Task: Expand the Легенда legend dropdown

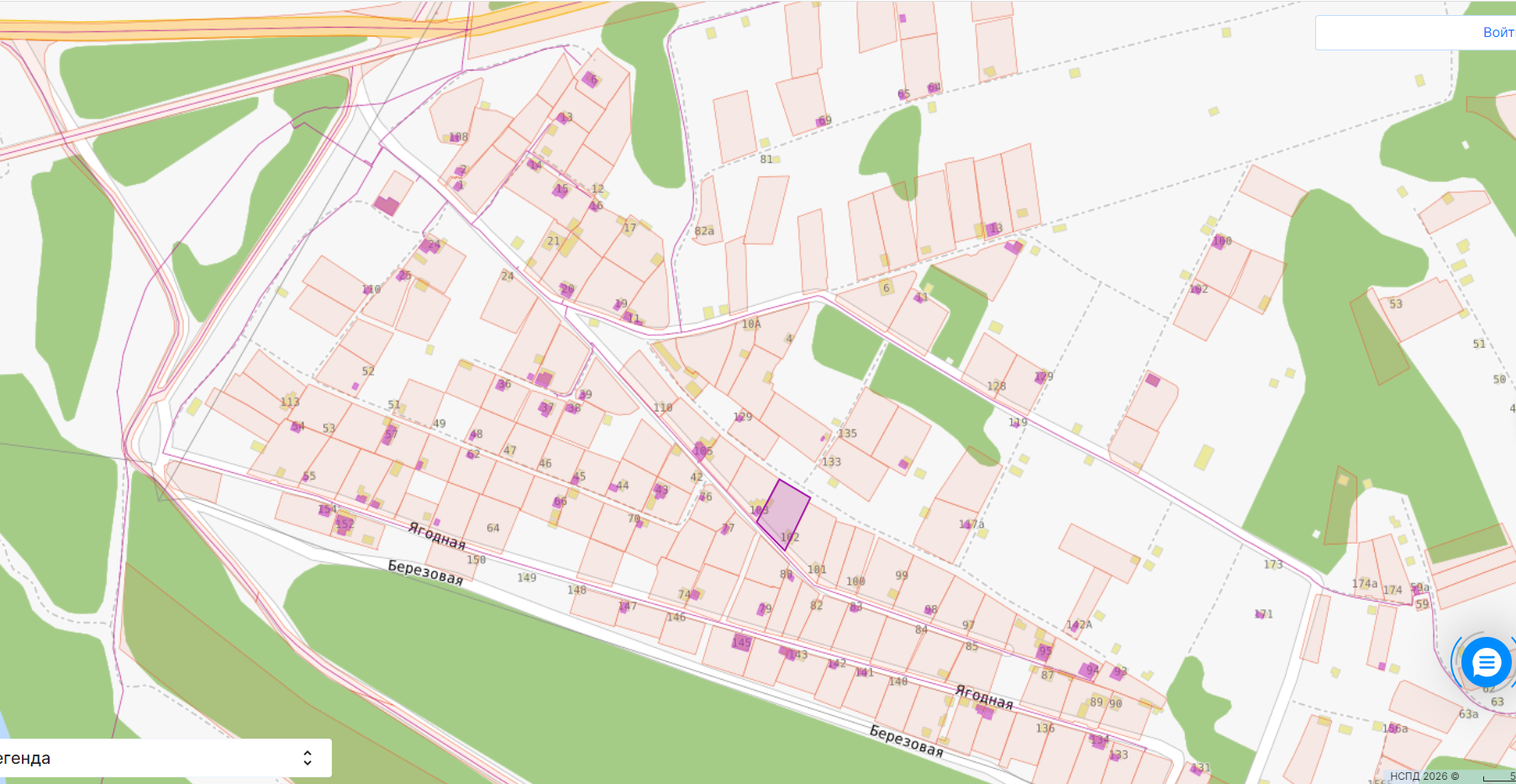Action: click(165, 758)
